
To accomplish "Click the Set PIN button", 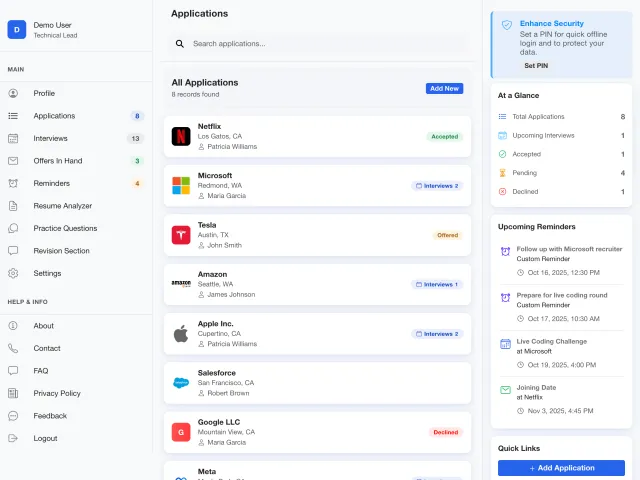I will click(536, 66).
